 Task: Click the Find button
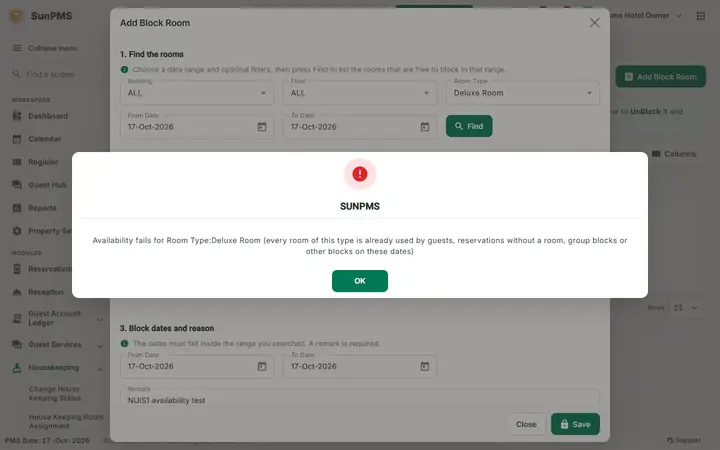(469, 126)
